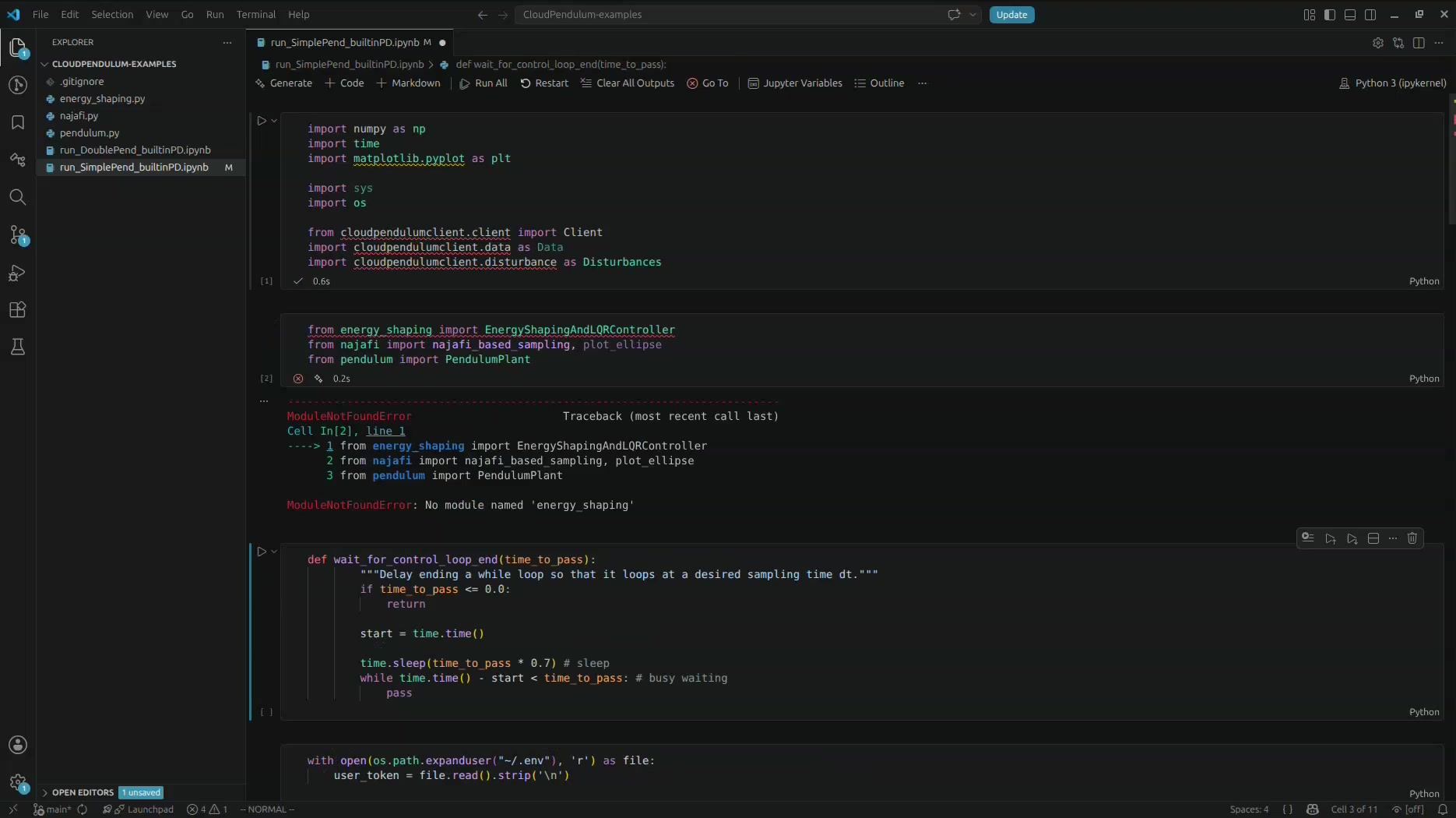Open the Explorer view in activity bar
Screen dimensions: 1456x818
(x=18, y=48)
